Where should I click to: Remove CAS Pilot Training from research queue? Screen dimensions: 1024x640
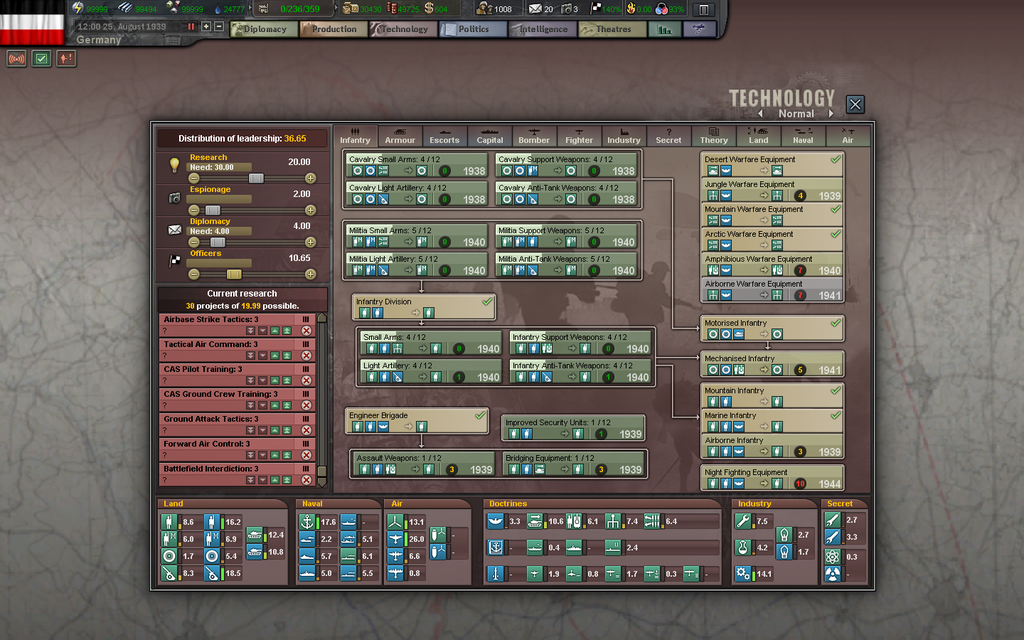(x=306, y=380)
